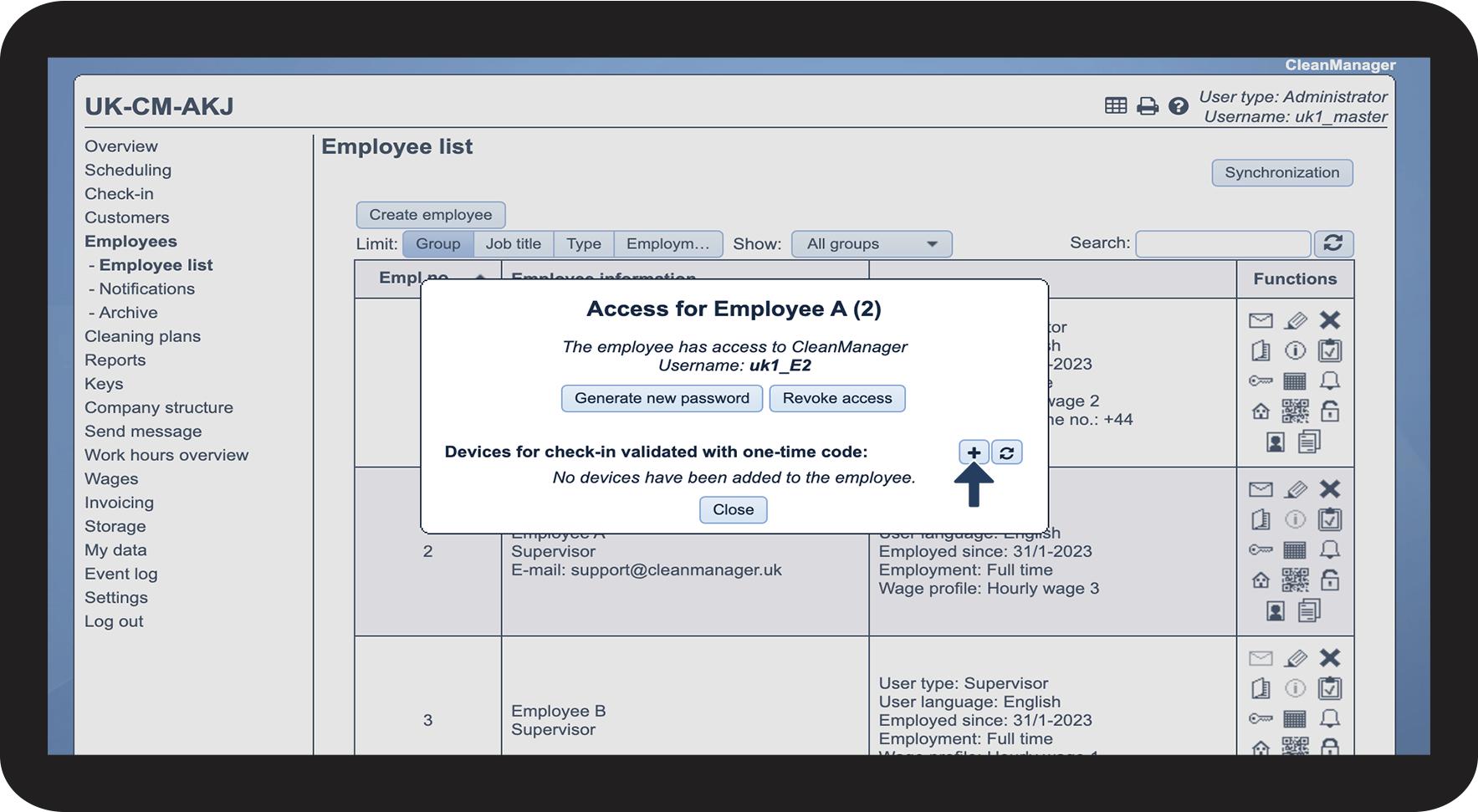Click the envelope icon in the first employee row
Image resolution: width=1478 pixels, height=812 pixels.
[1261, 320]
